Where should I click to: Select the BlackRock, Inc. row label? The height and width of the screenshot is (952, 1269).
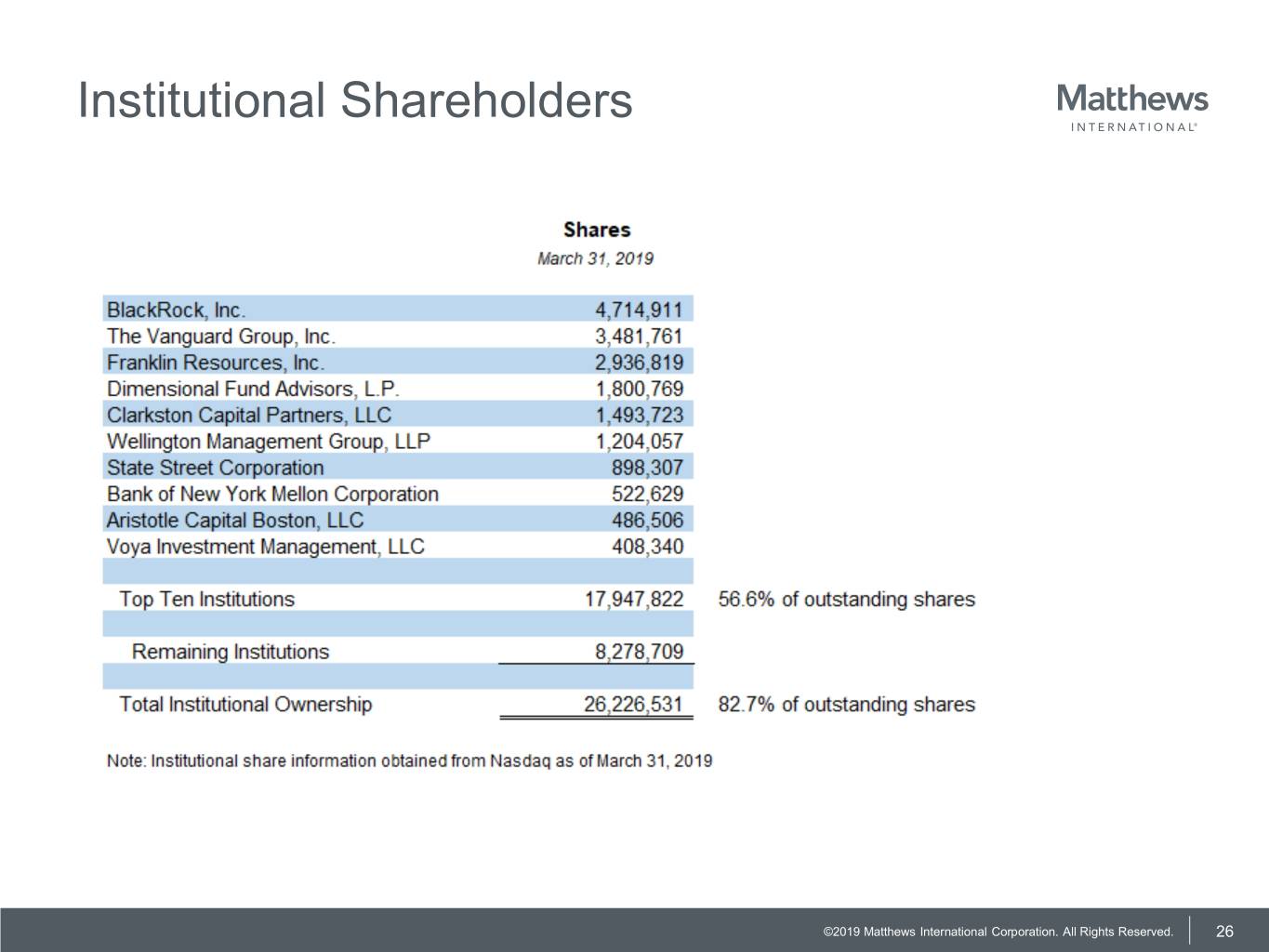[x=176, y=310]
